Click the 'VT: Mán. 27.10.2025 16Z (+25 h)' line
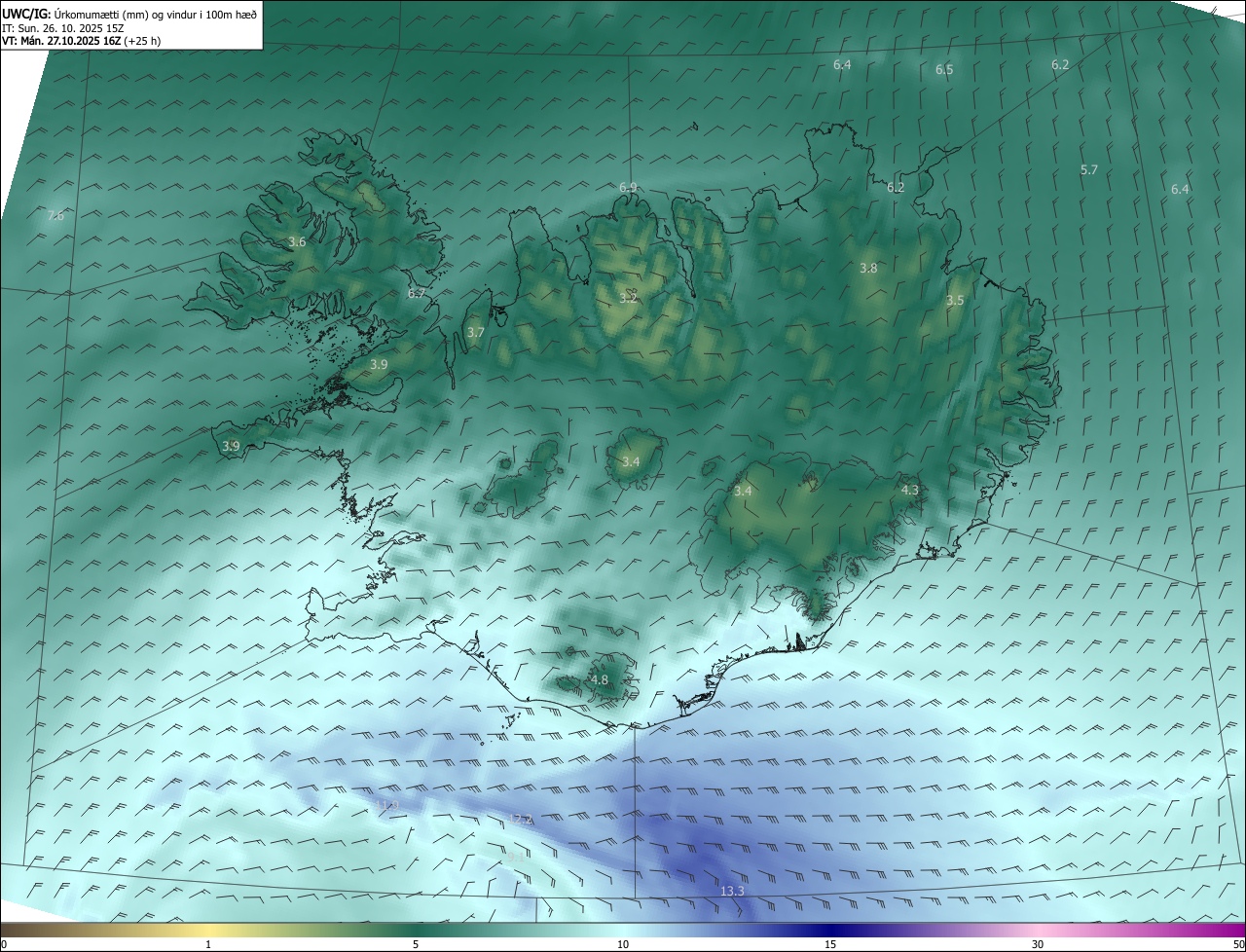This screenshot has width=1246, height=952. coord(81,41)
